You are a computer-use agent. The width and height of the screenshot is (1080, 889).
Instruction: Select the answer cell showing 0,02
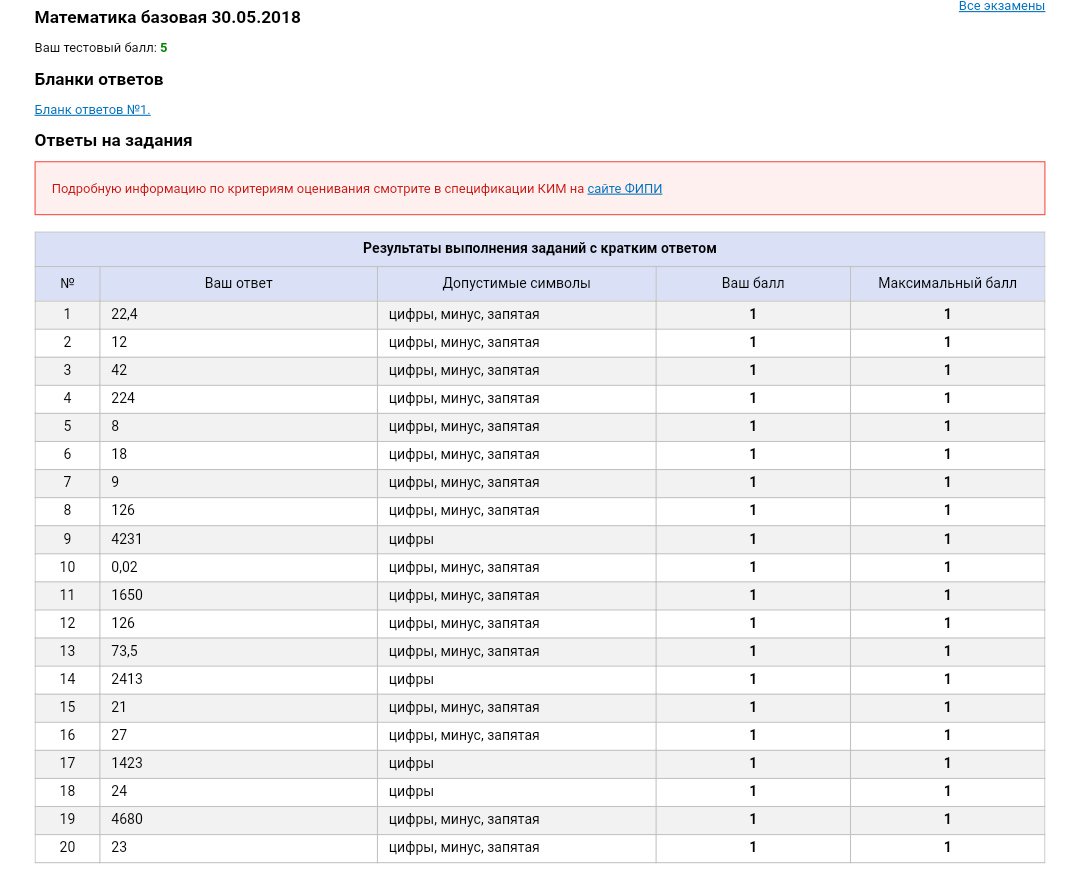click(x=238, y=567)
